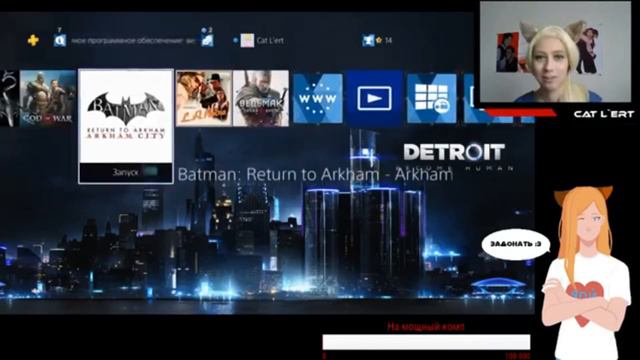This screenshot has width=640, height=360.
Task: Select the Cat L'ert profile avatar
Action: (x=247, y=40)
